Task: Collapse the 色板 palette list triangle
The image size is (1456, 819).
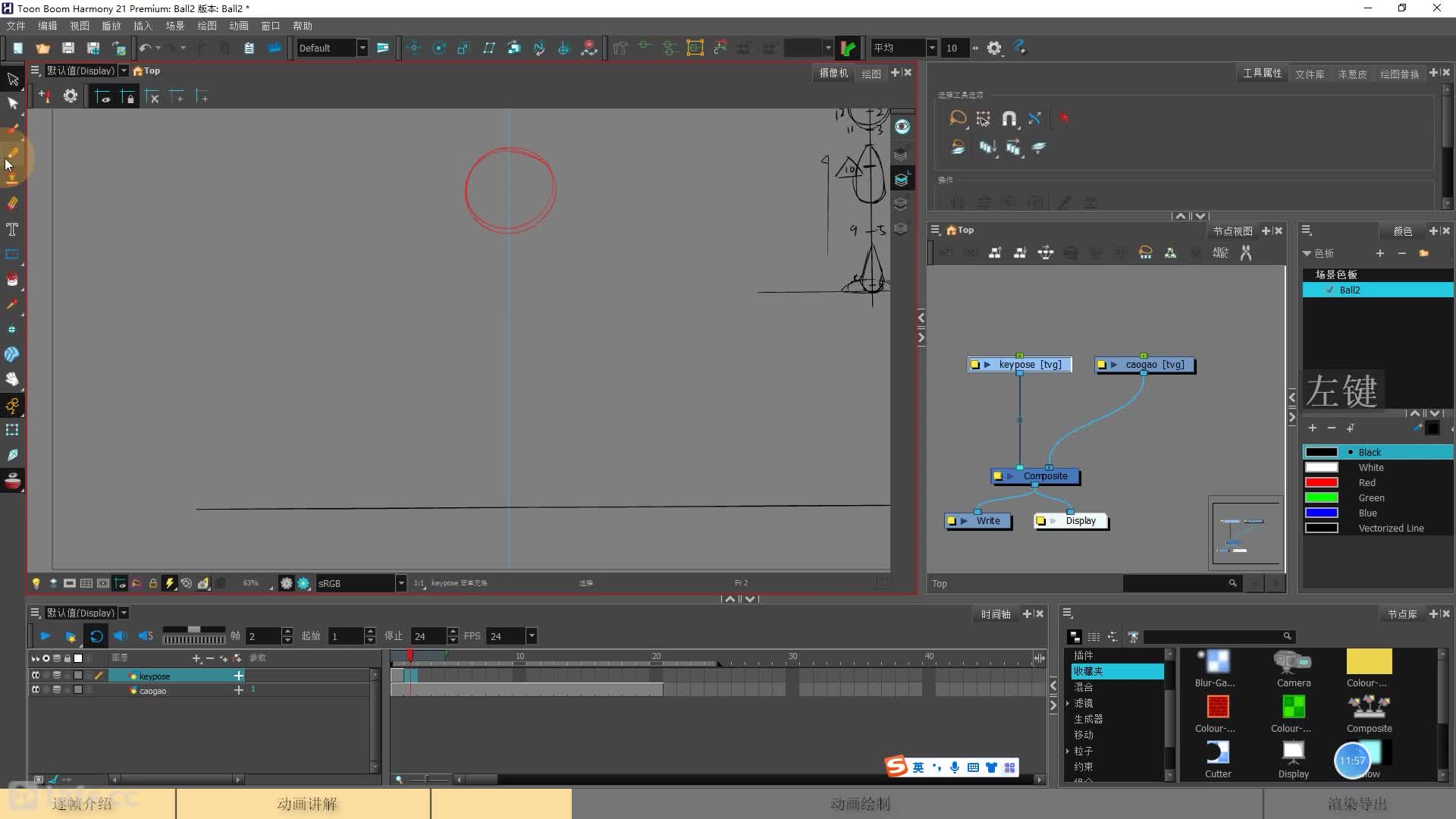Action: click(1307, 253)
